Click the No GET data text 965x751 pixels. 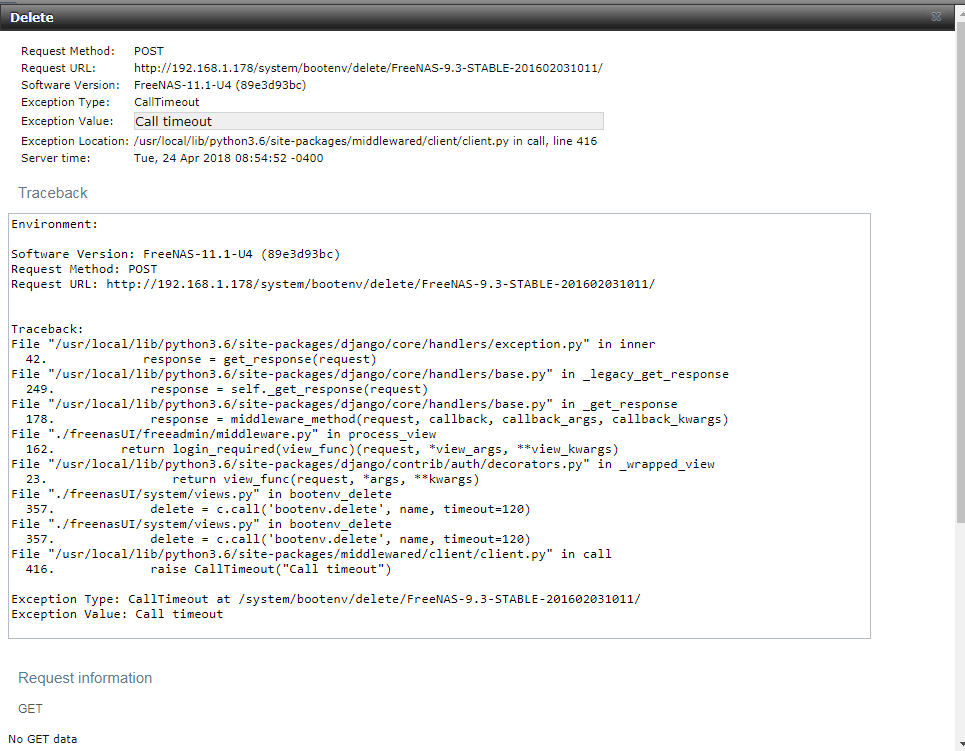[42, 739]
